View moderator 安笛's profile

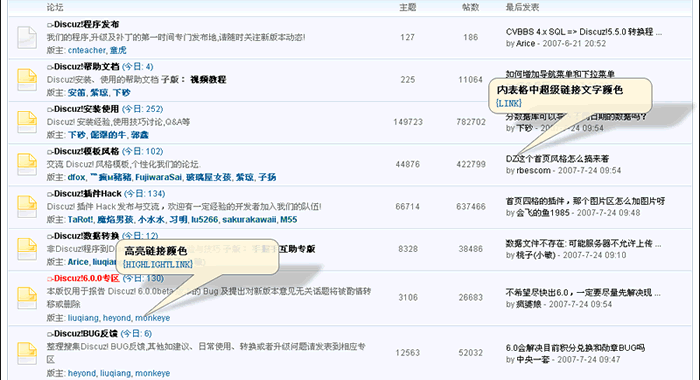click(76, 92)
